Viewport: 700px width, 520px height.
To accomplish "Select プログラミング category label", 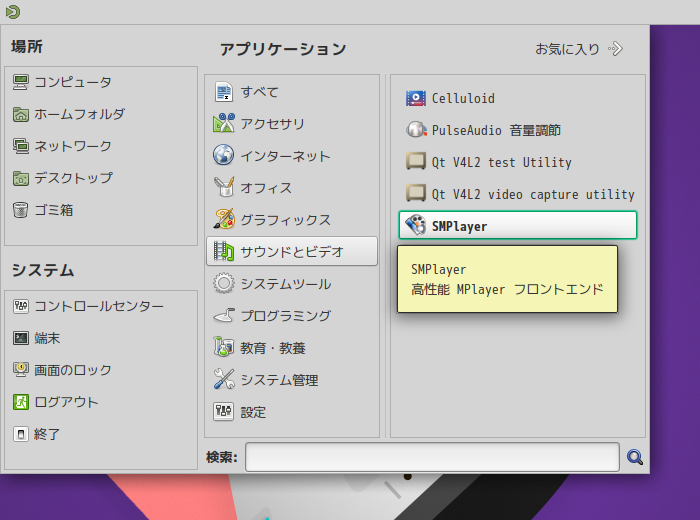I will pyautogui.click(x=286, y=316).
